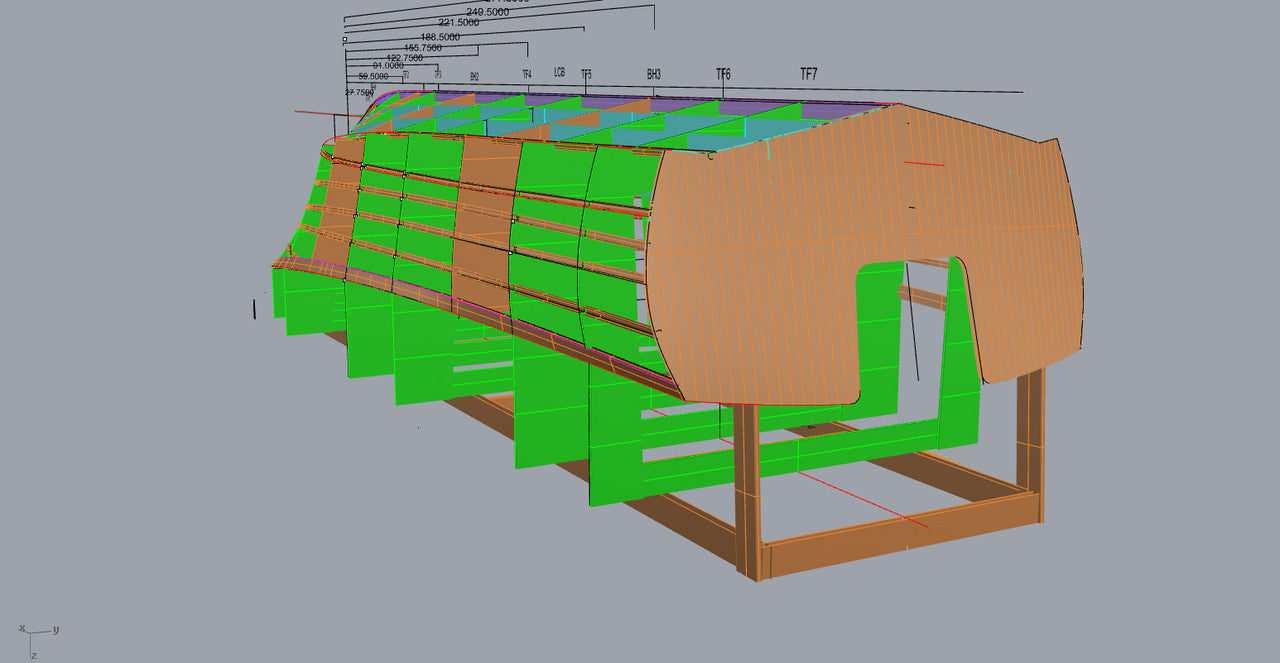The width and height of the screenshot is (1280, 663).
Task: Pick the 249.5000 dimension text
Action: click(488, 12)
